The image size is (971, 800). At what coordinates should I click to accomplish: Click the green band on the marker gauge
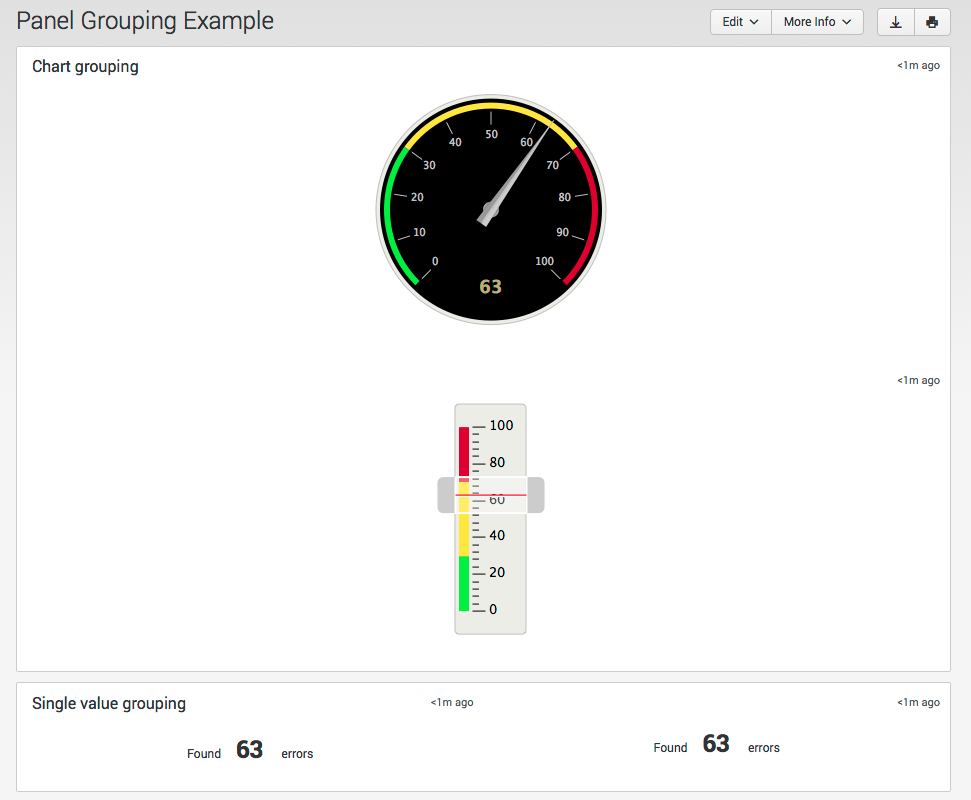click(464, 583)
